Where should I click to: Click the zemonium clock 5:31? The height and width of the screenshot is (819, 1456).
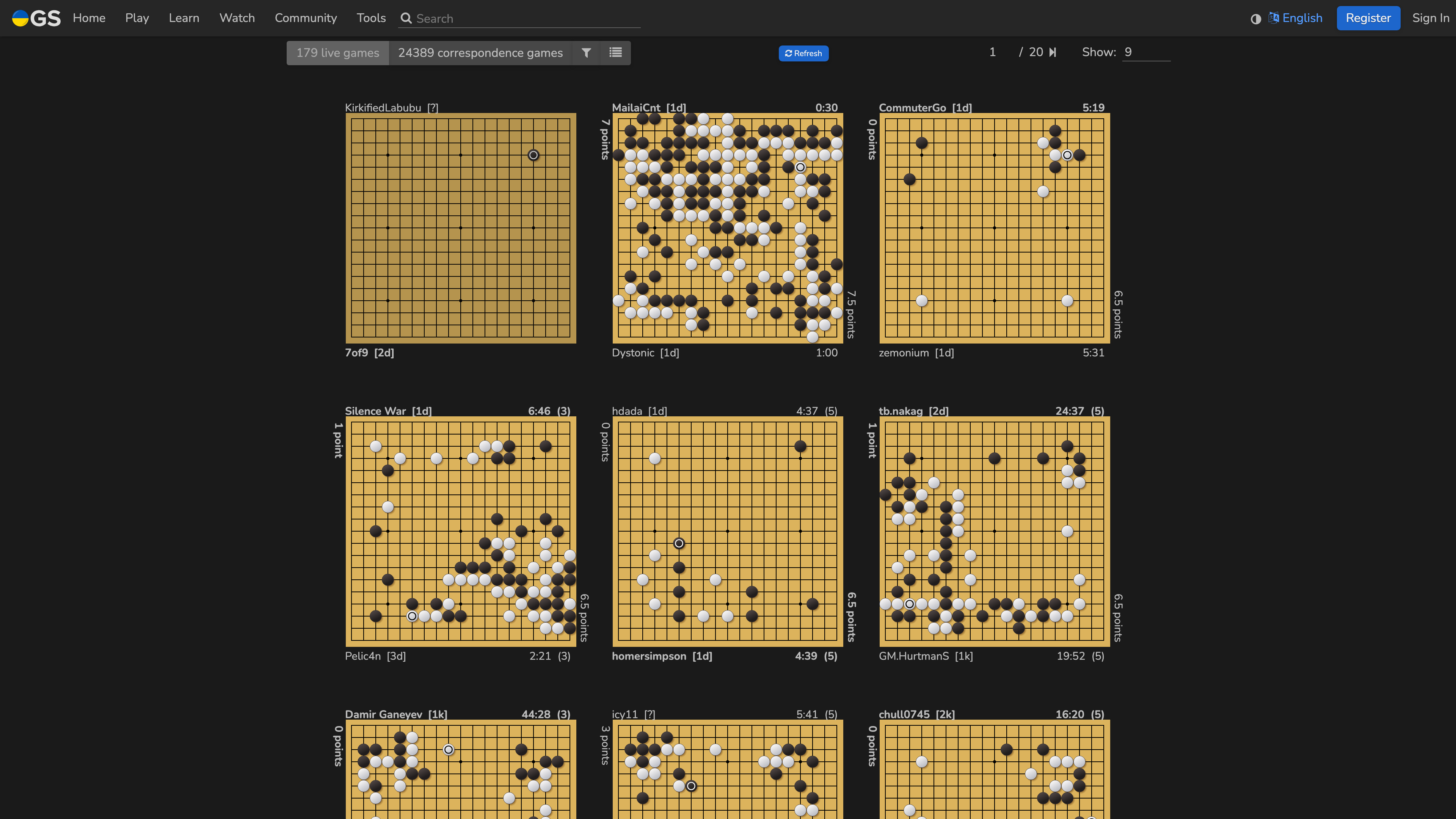pyautogui.click(x=1093, y=353)
